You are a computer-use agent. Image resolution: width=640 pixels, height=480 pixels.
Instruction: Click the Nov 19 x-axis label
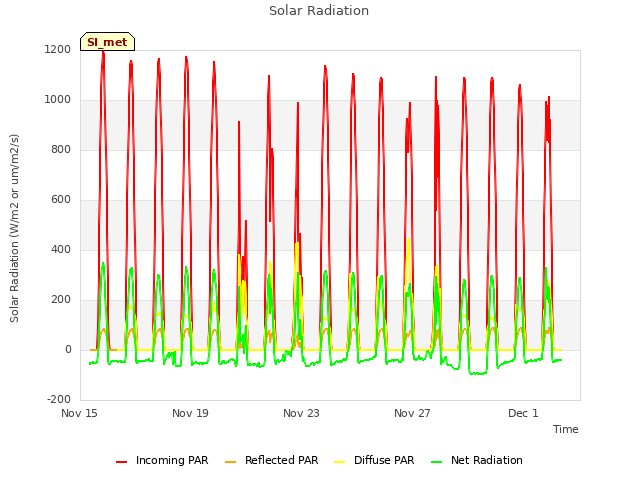coord(190,413)
